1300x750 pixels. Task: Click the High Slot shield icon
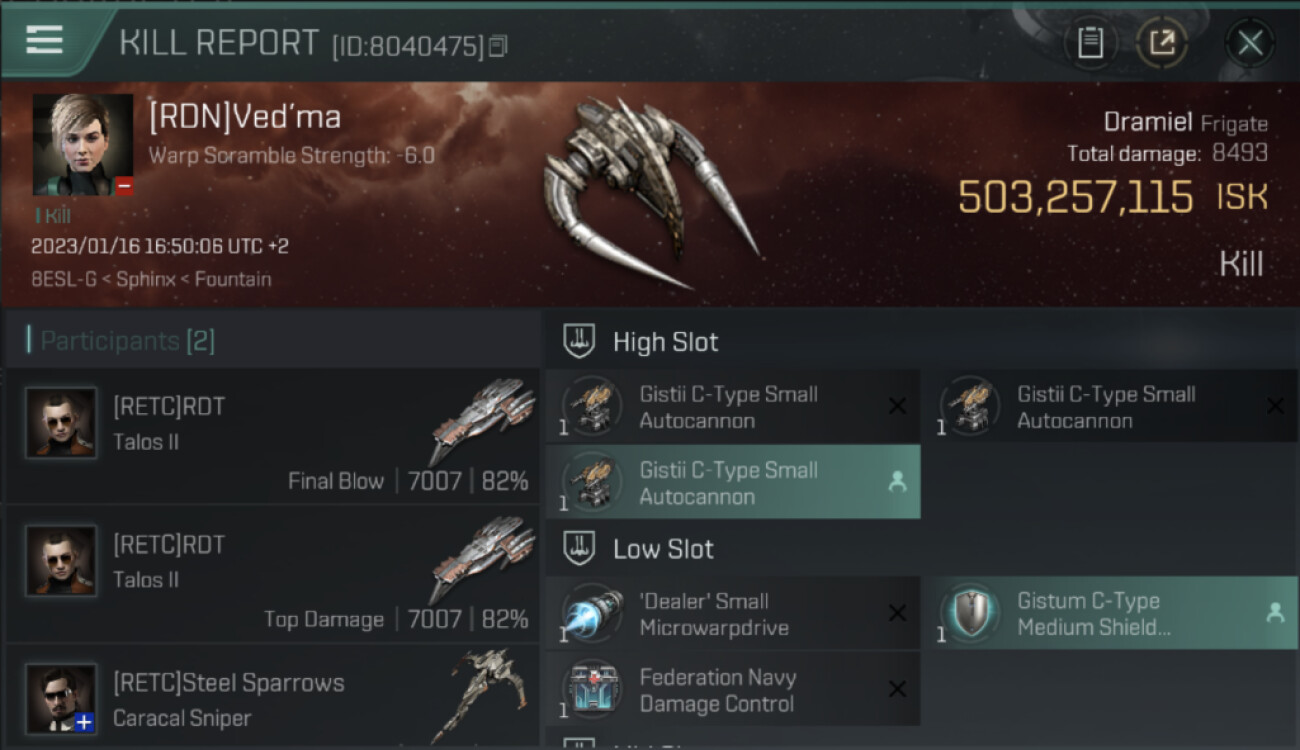579,341
